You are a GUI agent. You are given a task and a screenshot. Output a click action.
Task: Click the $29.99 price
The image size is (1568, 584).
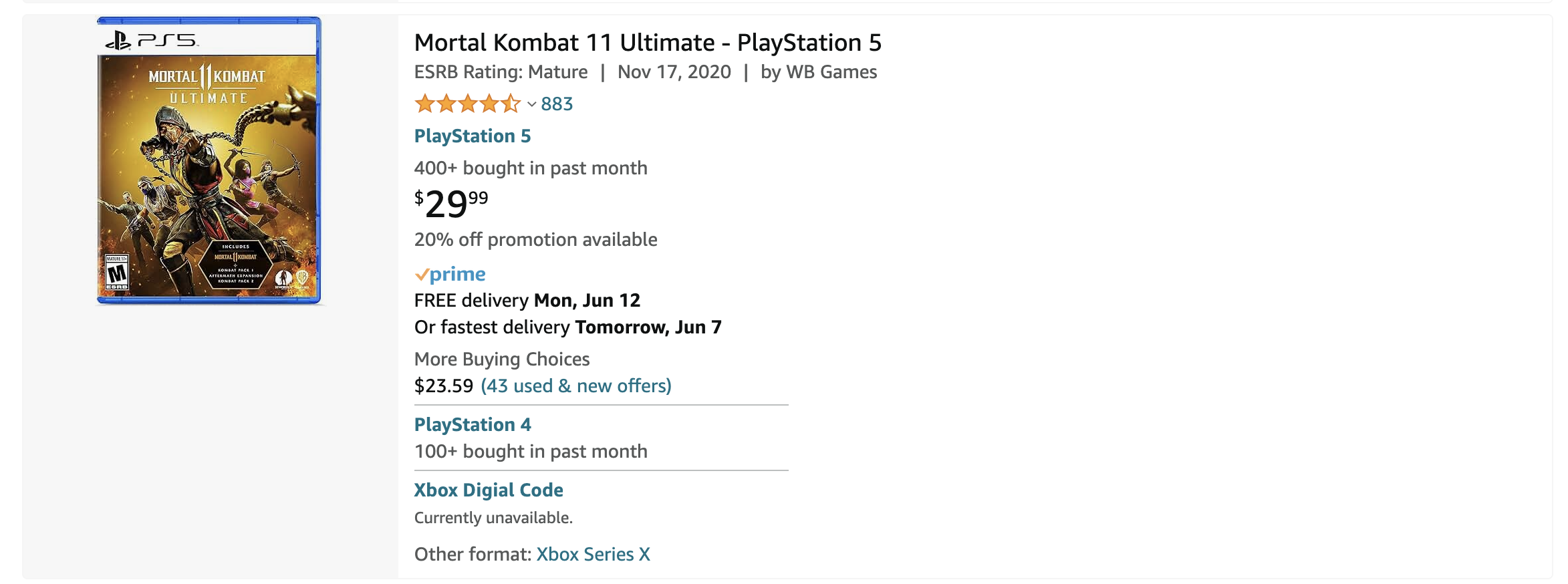tap(451, 204)
